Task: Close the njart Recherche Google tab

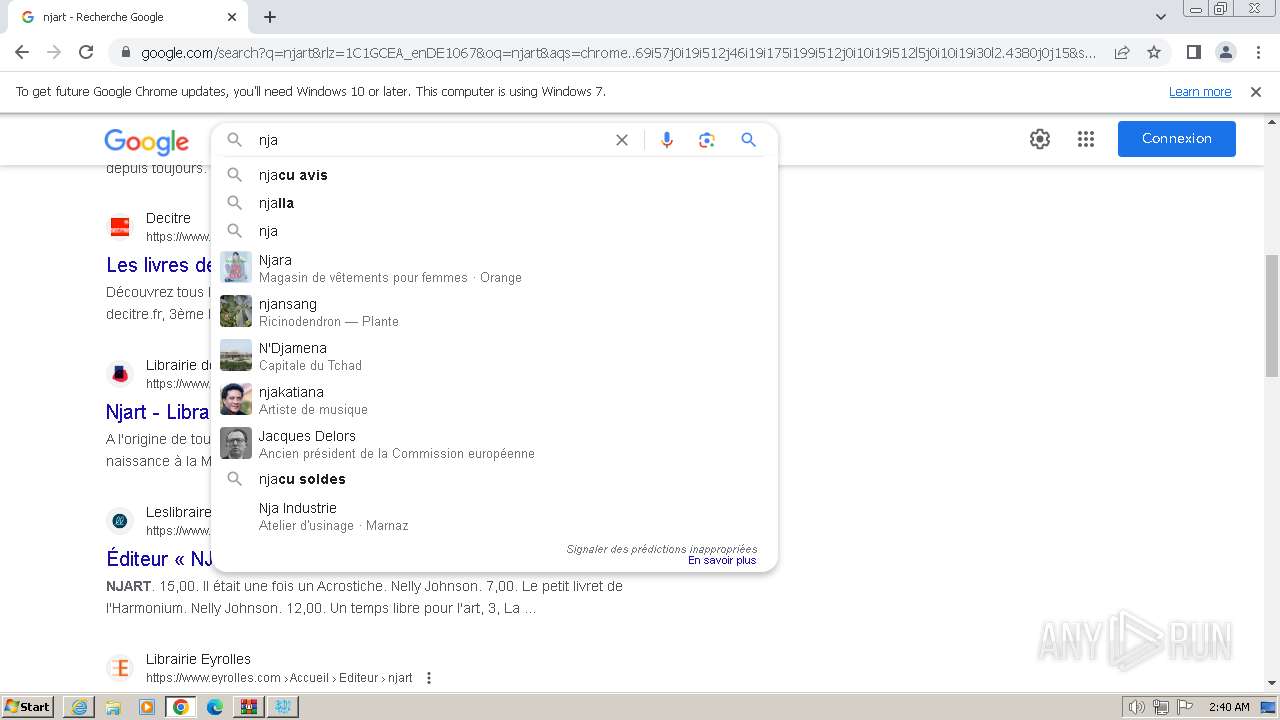Action: pyautogui.click(x=232, y=17)
